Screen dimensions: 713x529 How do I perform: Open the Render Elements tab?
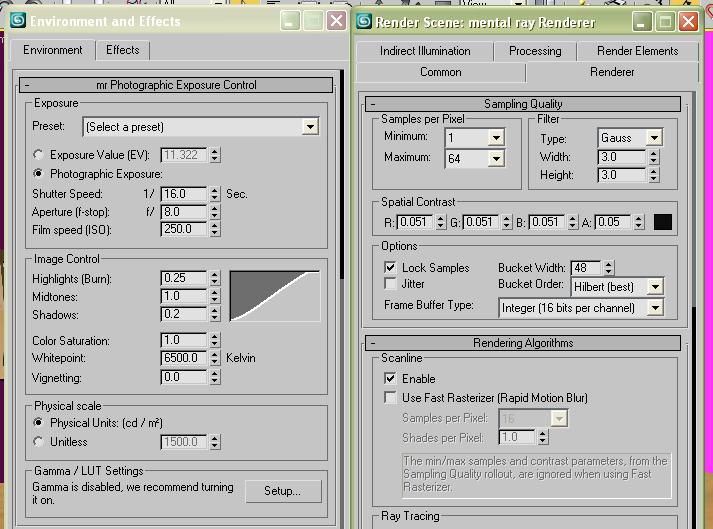[638, 51]
